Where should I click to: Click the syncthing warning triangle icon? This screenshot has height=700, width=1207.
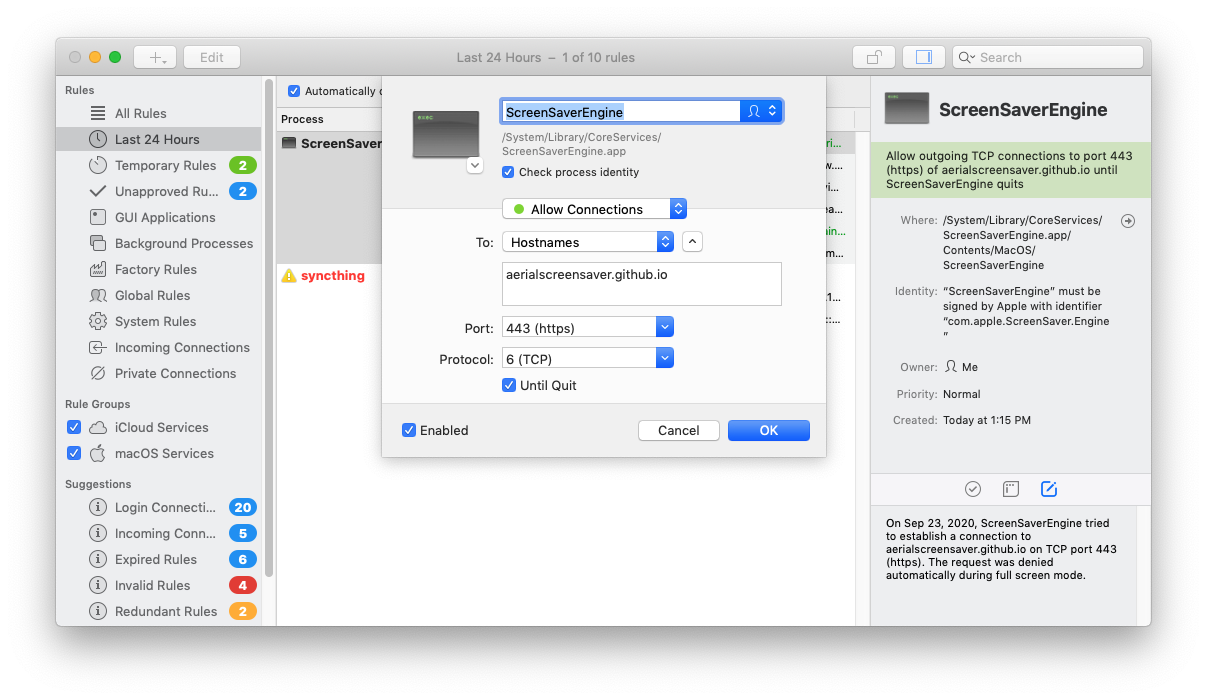289,275
